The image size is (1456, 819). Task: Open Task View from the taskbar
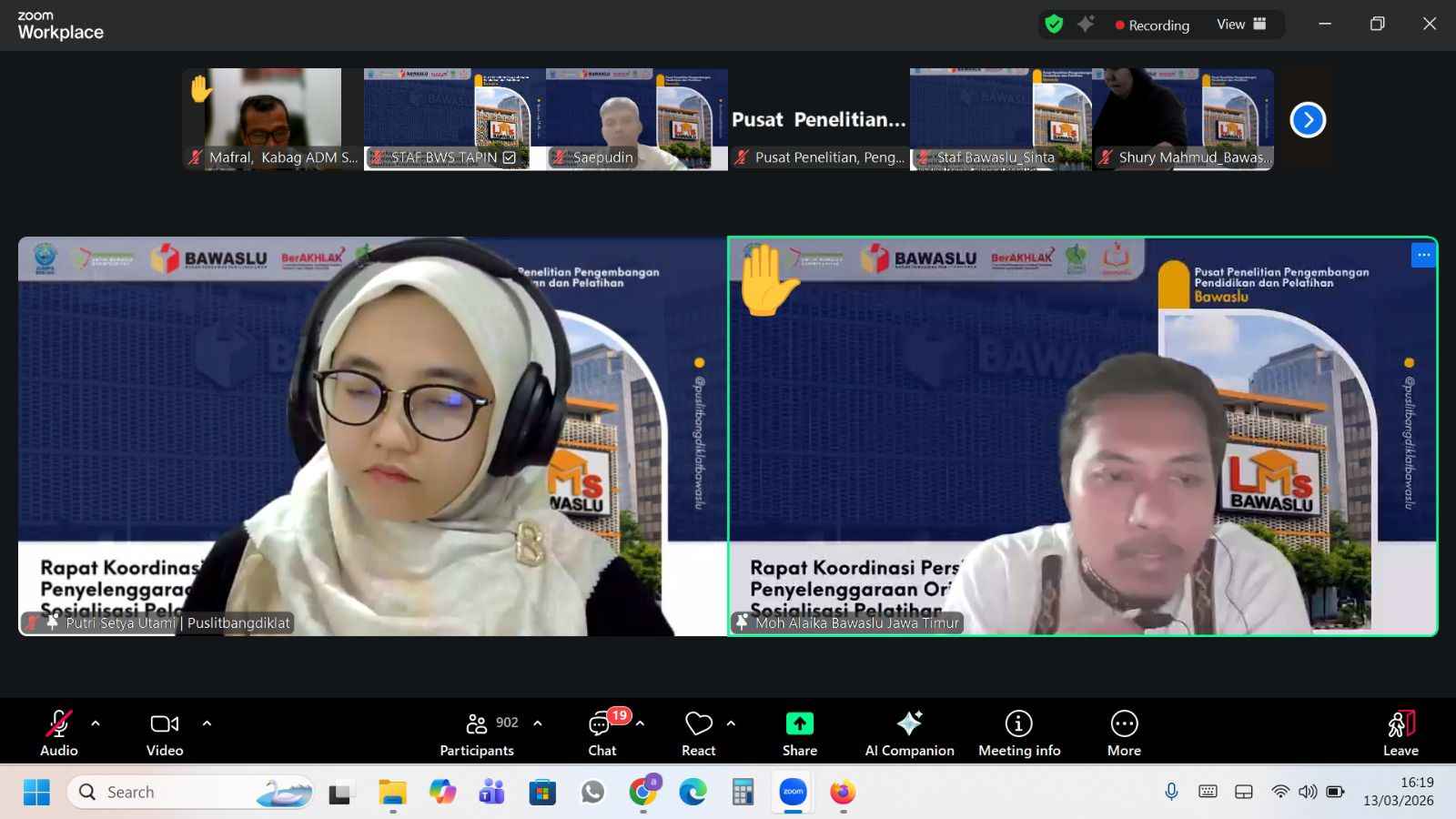coord(340,793)
